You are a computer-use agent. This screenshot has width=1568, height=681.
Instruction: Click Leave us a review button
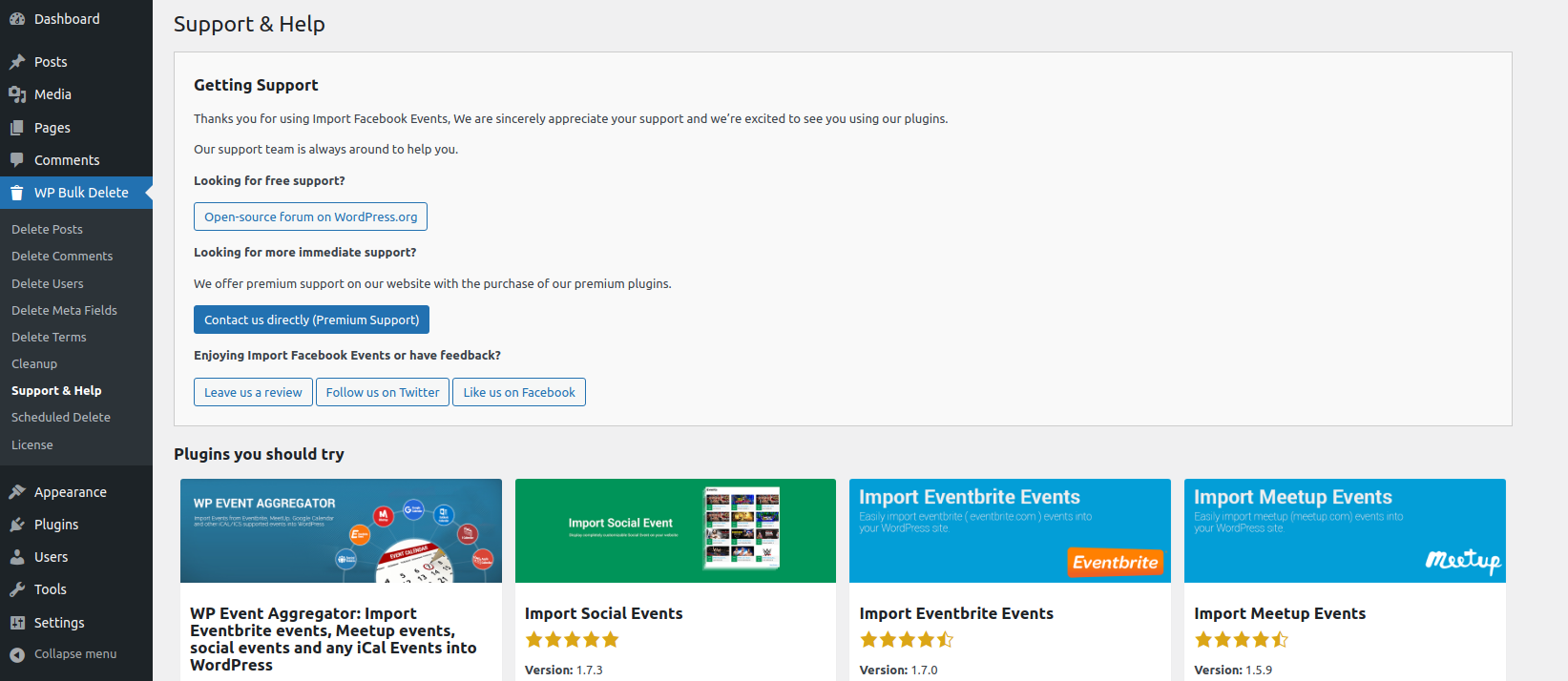tap(253, 392)
